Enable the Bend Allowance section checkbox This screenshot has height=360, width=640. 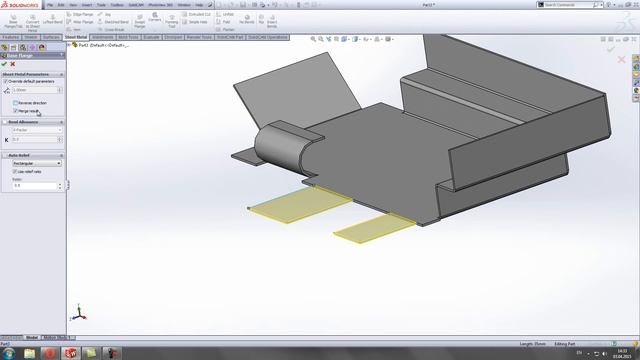[x=5, y=122]
